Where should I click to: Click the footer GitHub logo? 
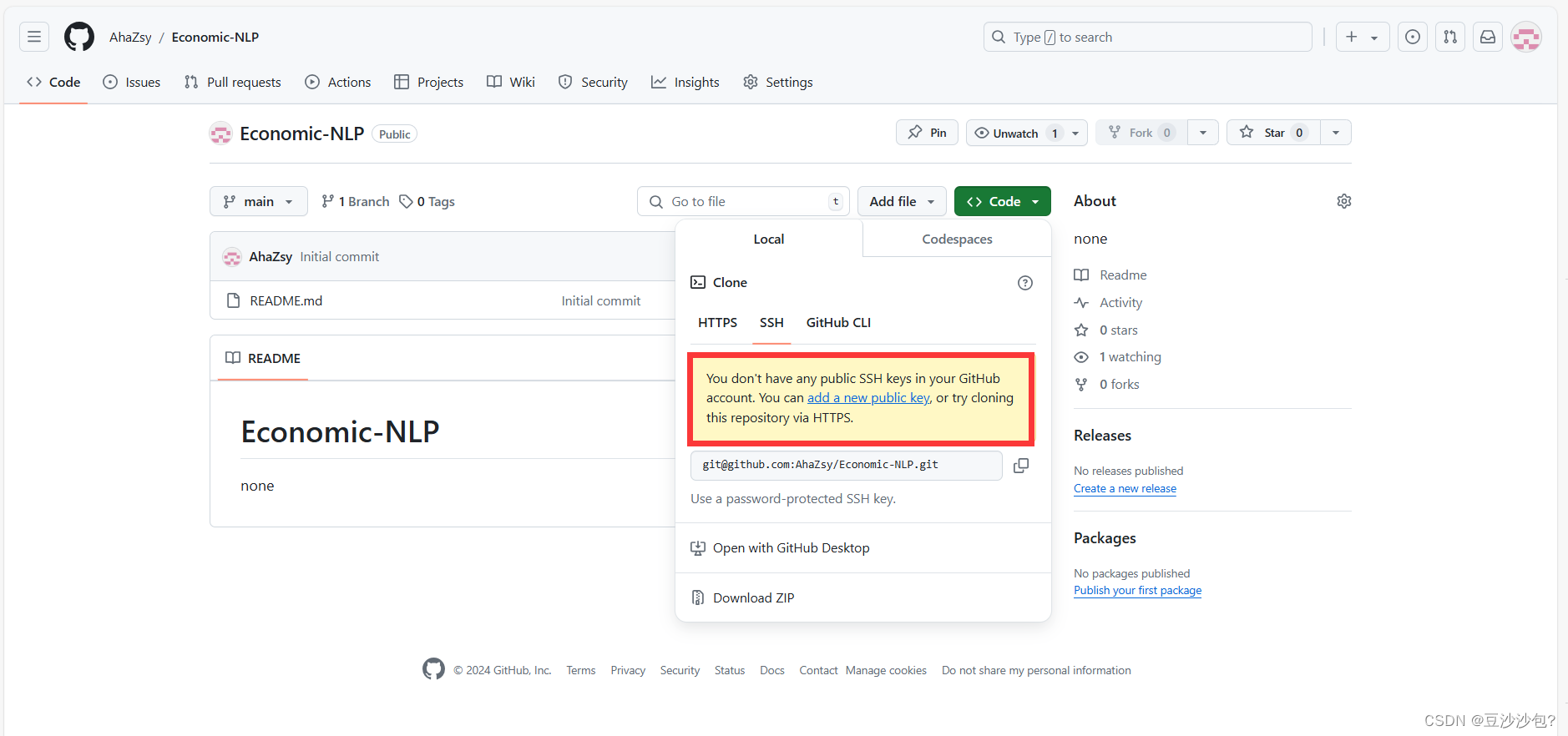tap(433, 669)
